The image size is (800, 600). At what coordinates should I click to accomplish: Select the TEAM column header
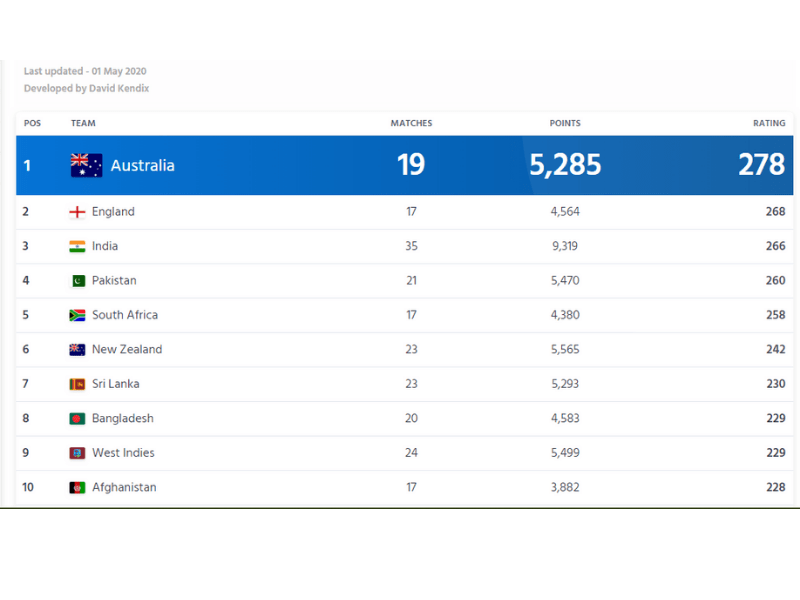coord(83,123)
